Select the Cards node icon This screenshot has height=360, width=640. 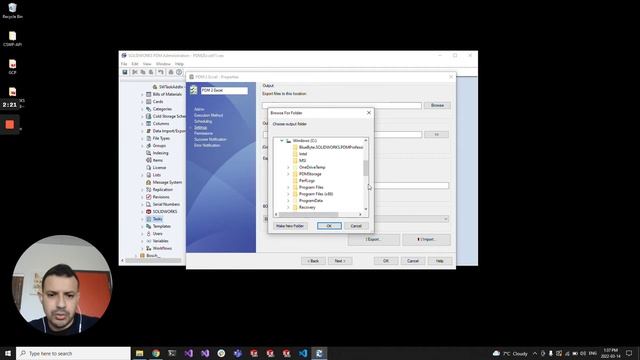[149, 102]
